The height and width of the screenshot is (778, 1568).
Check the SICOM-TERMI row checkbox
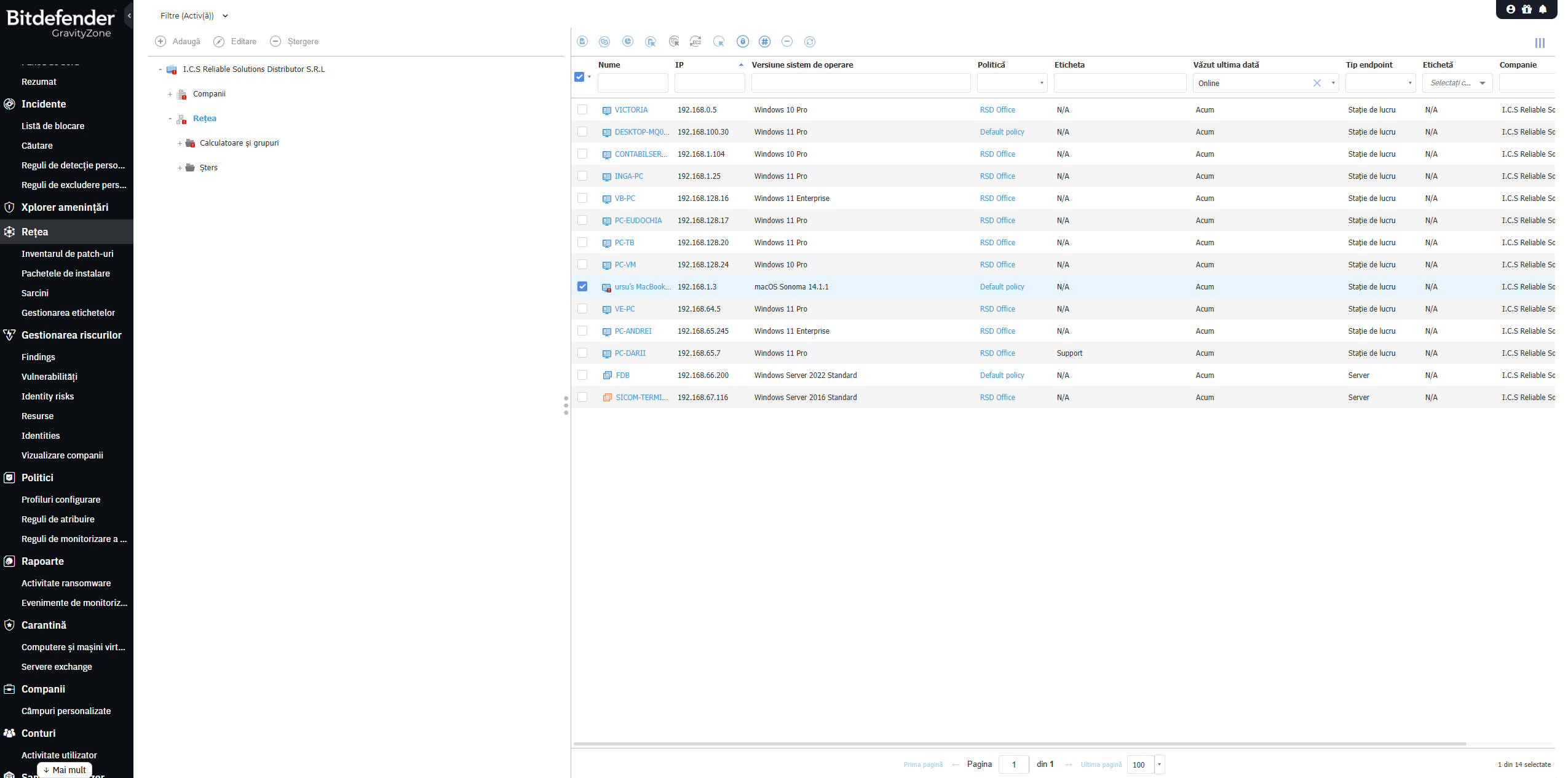click(582, 397)
